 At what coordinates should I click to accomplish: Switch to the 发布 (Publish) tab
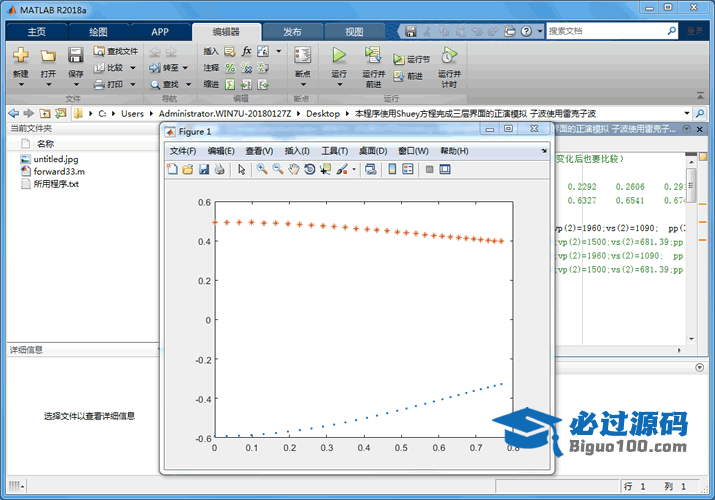pyautogui.click(x=292, y=32)
